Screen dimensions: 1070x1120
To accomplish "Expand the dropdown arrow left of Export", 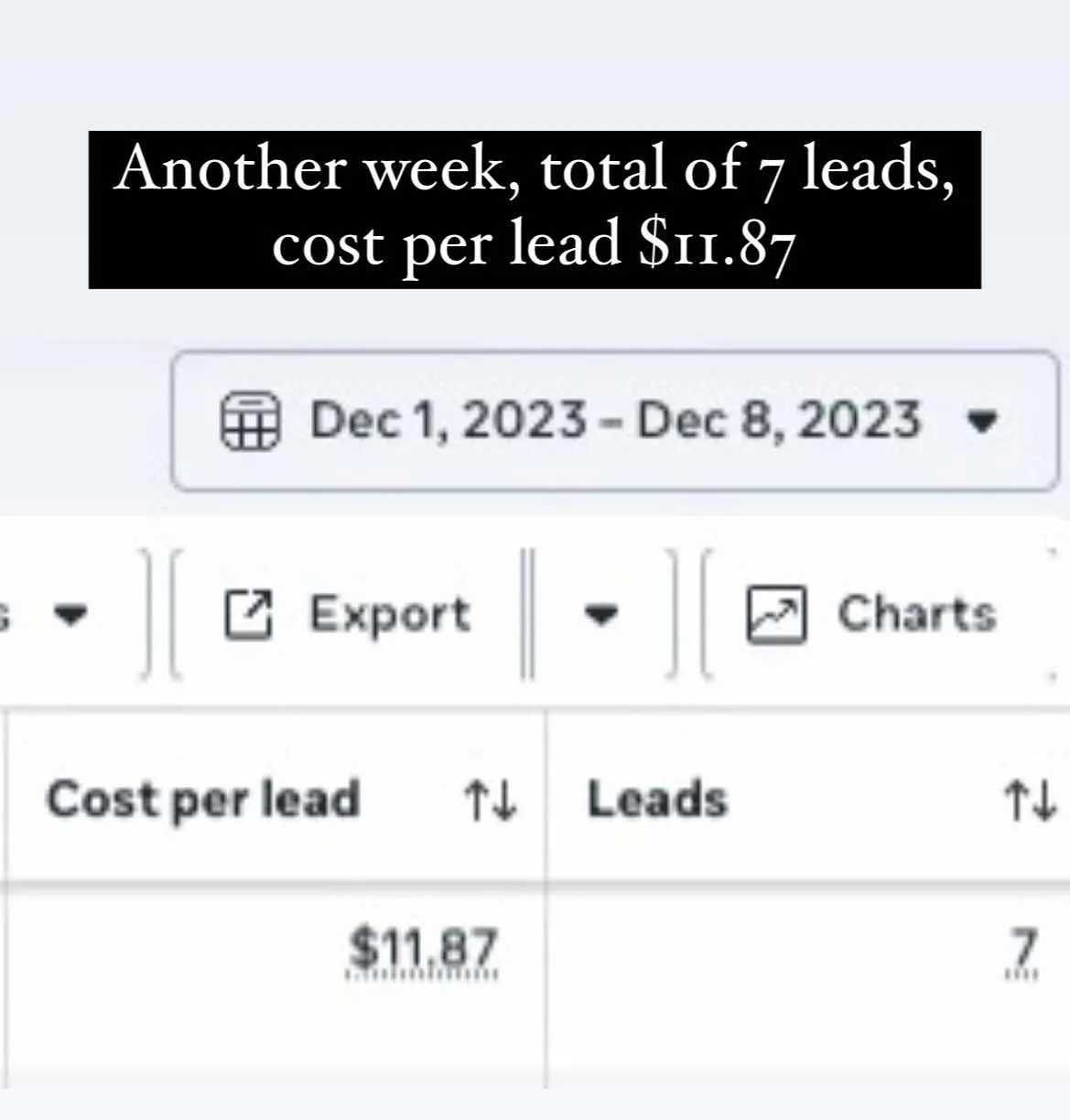I will (70, 614).
